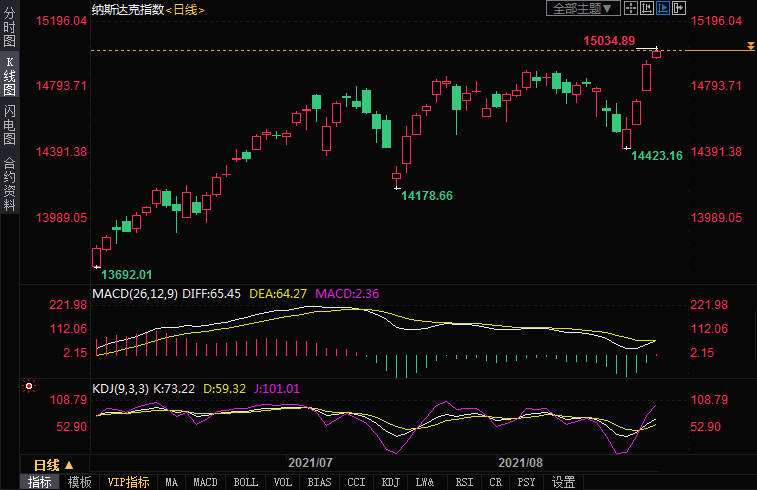This screenshot has width=757, height=490.
Task: Select the K线图 side tab
Action: pos(9,77)
